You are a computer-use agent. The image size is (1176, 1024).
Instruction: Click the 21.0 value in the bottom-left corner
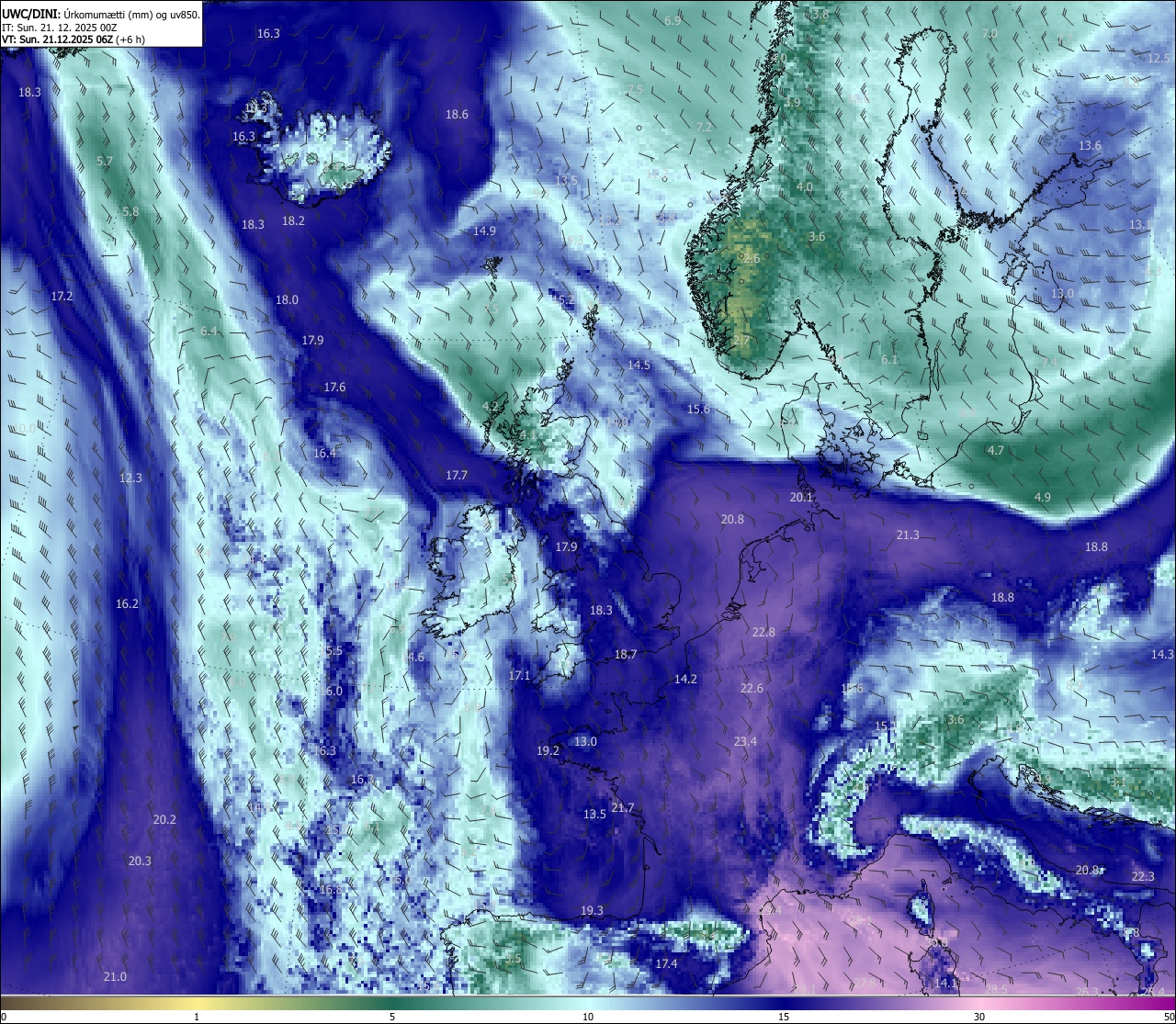pos(115,977)
